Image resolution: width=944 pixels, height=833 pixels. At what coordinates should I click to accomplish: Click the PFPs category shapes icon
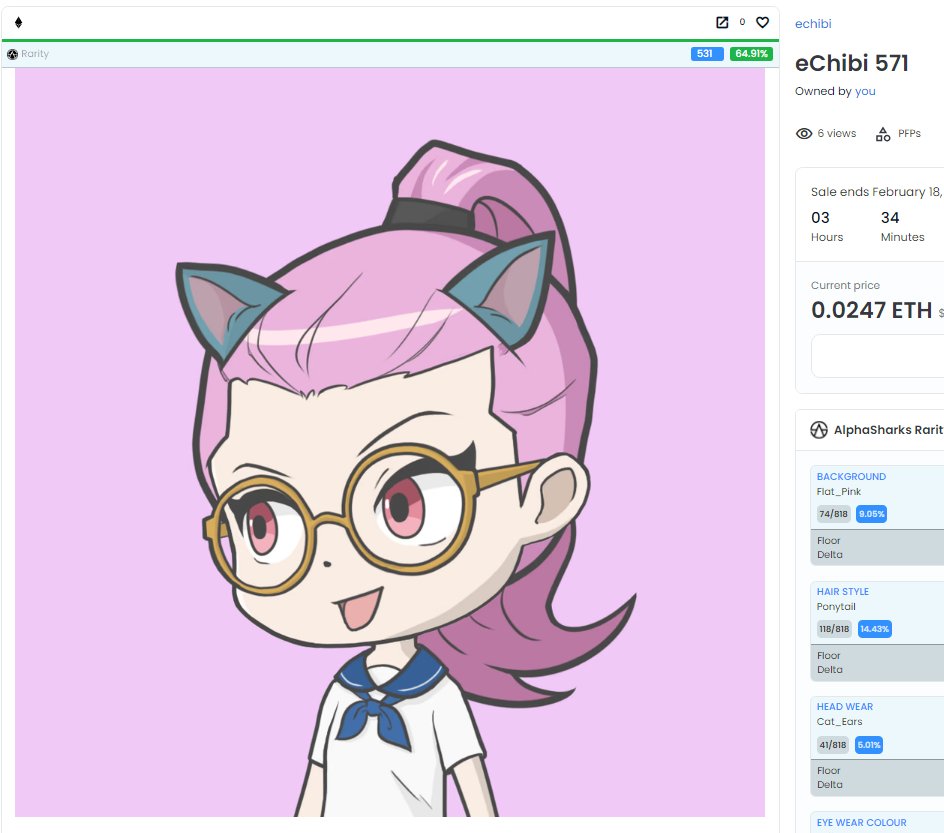coord(883,134)
